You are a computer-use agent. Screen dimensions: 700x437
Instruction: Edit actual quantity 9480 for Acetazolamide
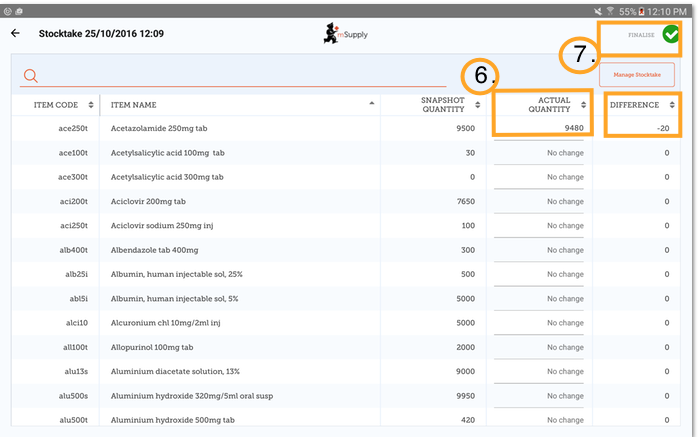540,128
